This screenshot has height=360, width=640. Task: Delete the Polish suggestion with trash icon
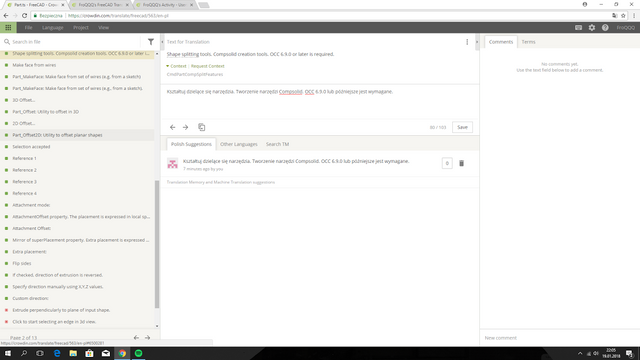[461, 163]
